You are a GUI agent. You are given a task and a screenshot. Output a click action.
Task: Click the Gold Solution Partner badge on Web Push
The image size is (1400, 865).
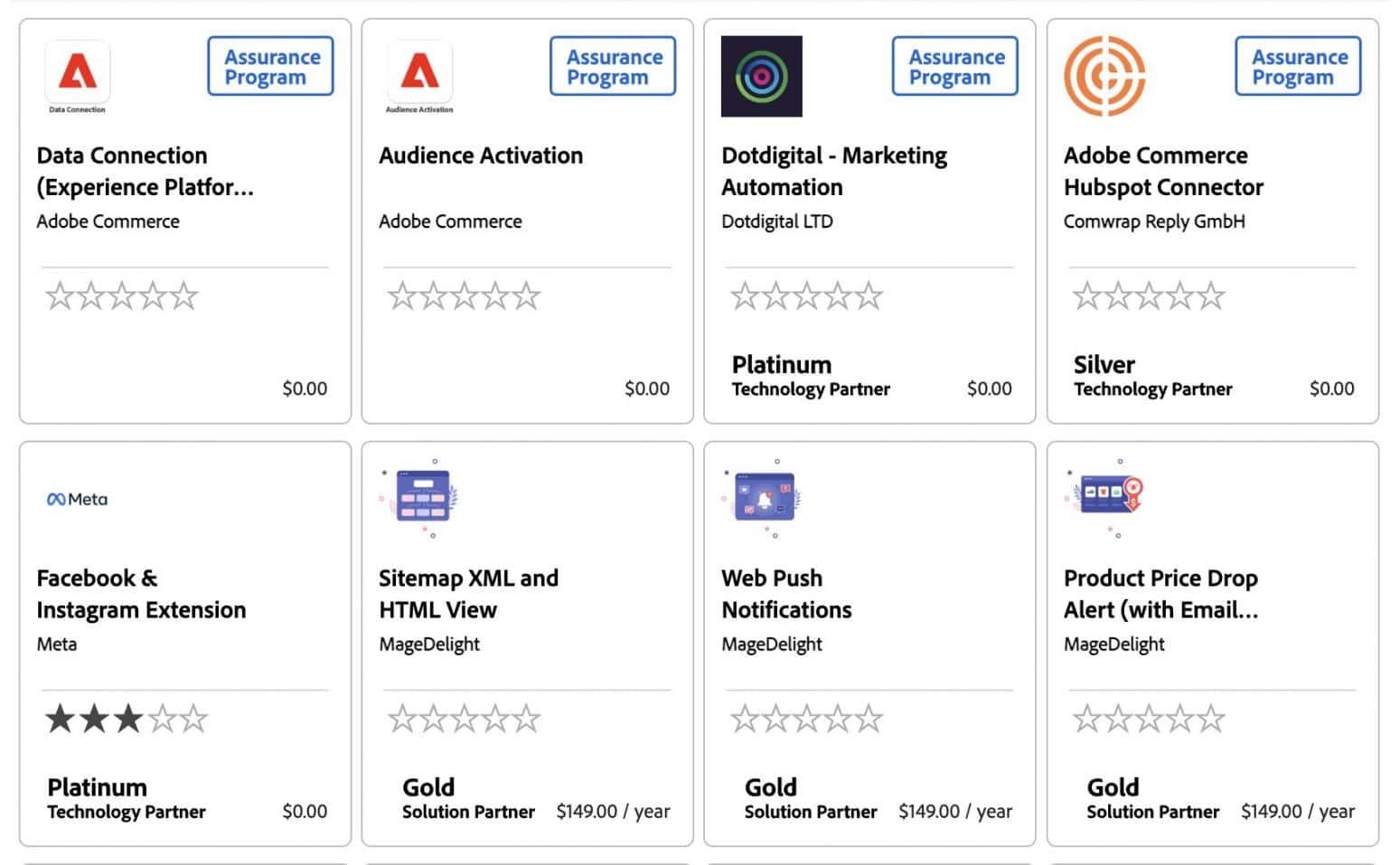click(x=810, y=799)
